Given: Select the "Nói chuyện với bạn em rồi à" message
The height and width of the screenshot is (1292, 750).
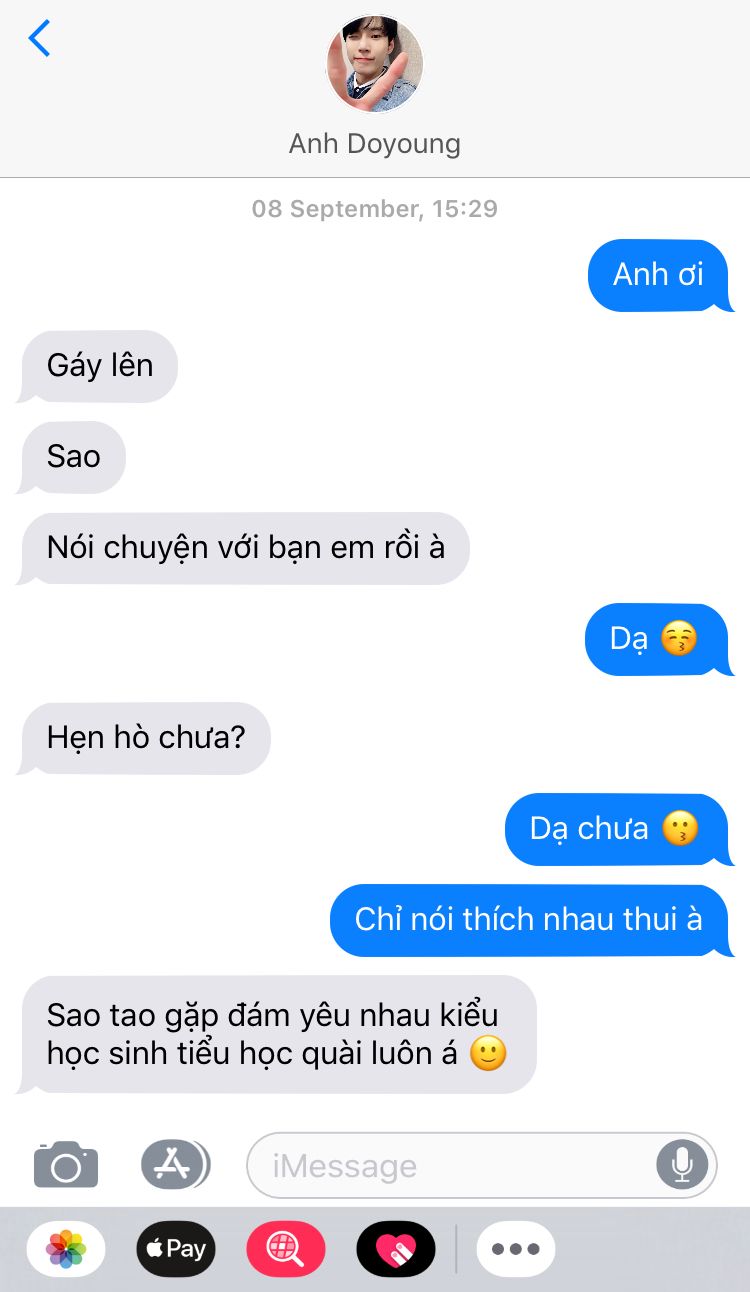Looking at the screenshot, I should 244,548.
